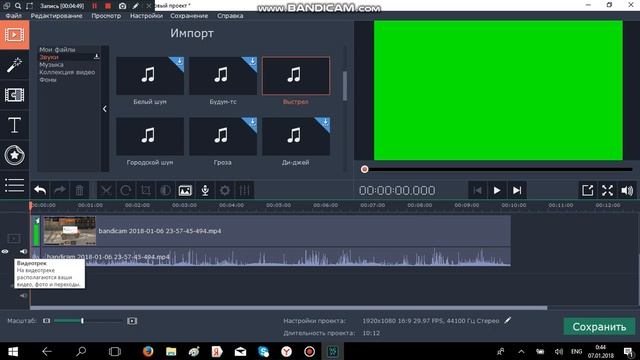Open the Редактирование menu
Viewport: 640px width, 360px height.
tap(56, 16)
